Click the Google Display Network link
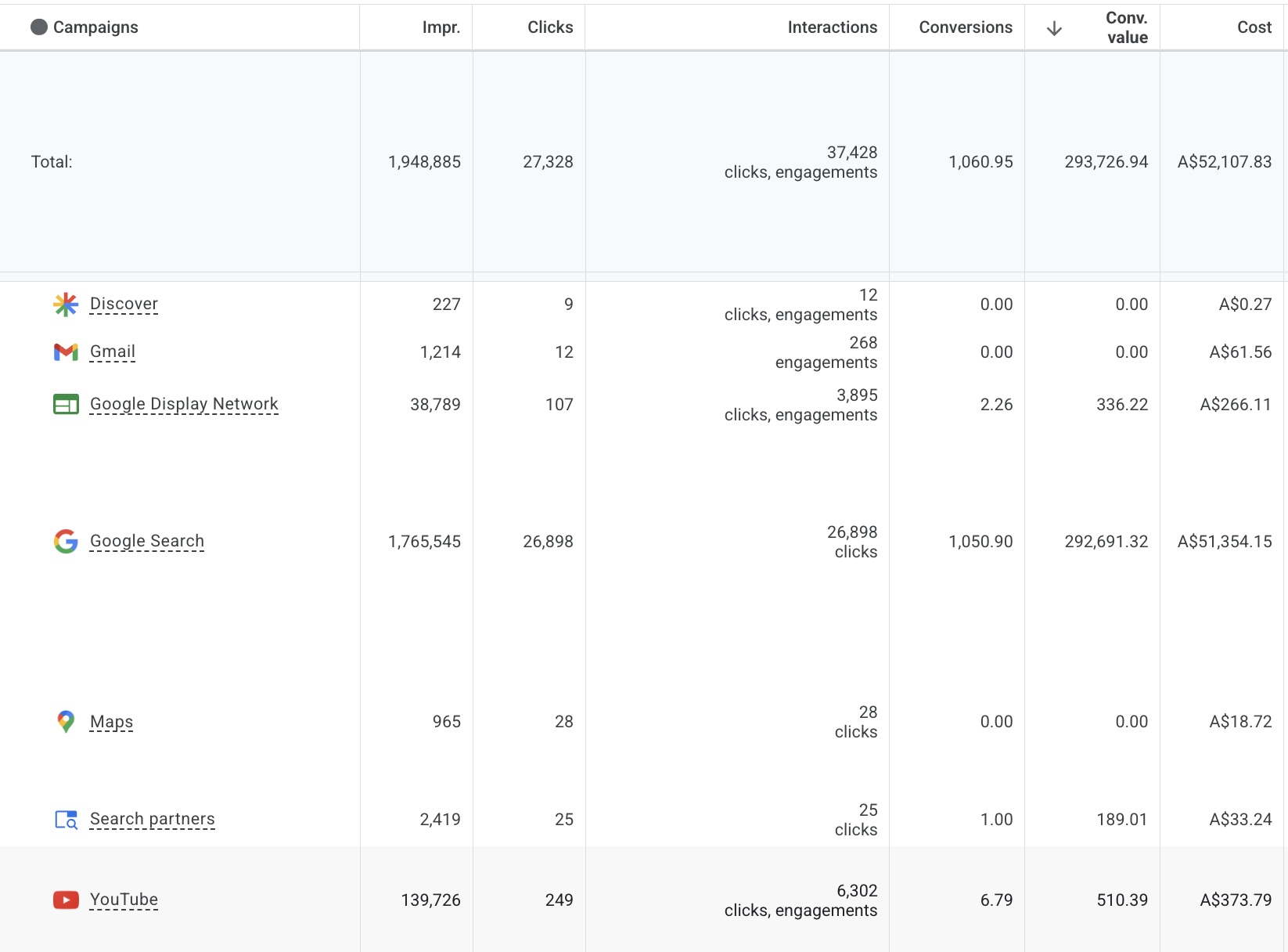The image size is (1288, 952). click(184, 404)
